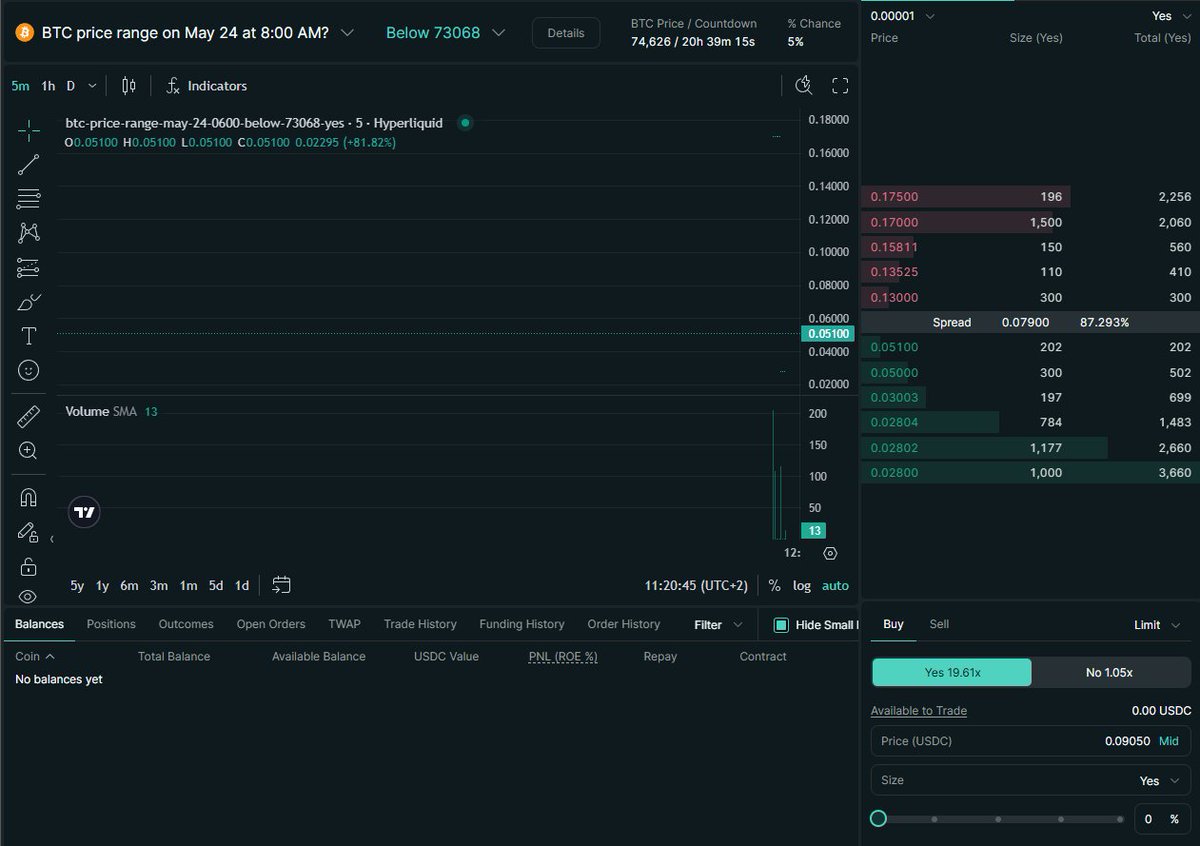Toggle the Hide Small balances checkbox
This screenshot has height=846, width=1200.
(x=782, y=625)
